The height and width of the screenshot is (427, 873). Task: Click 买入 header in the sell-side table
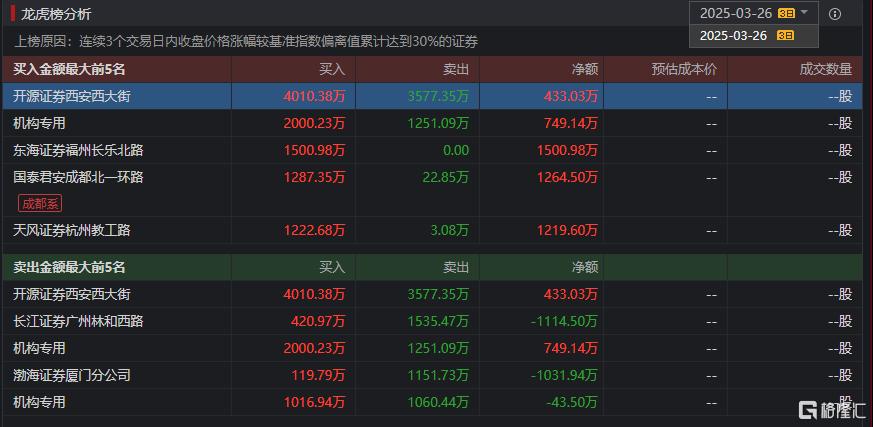(x=332, y=267)
